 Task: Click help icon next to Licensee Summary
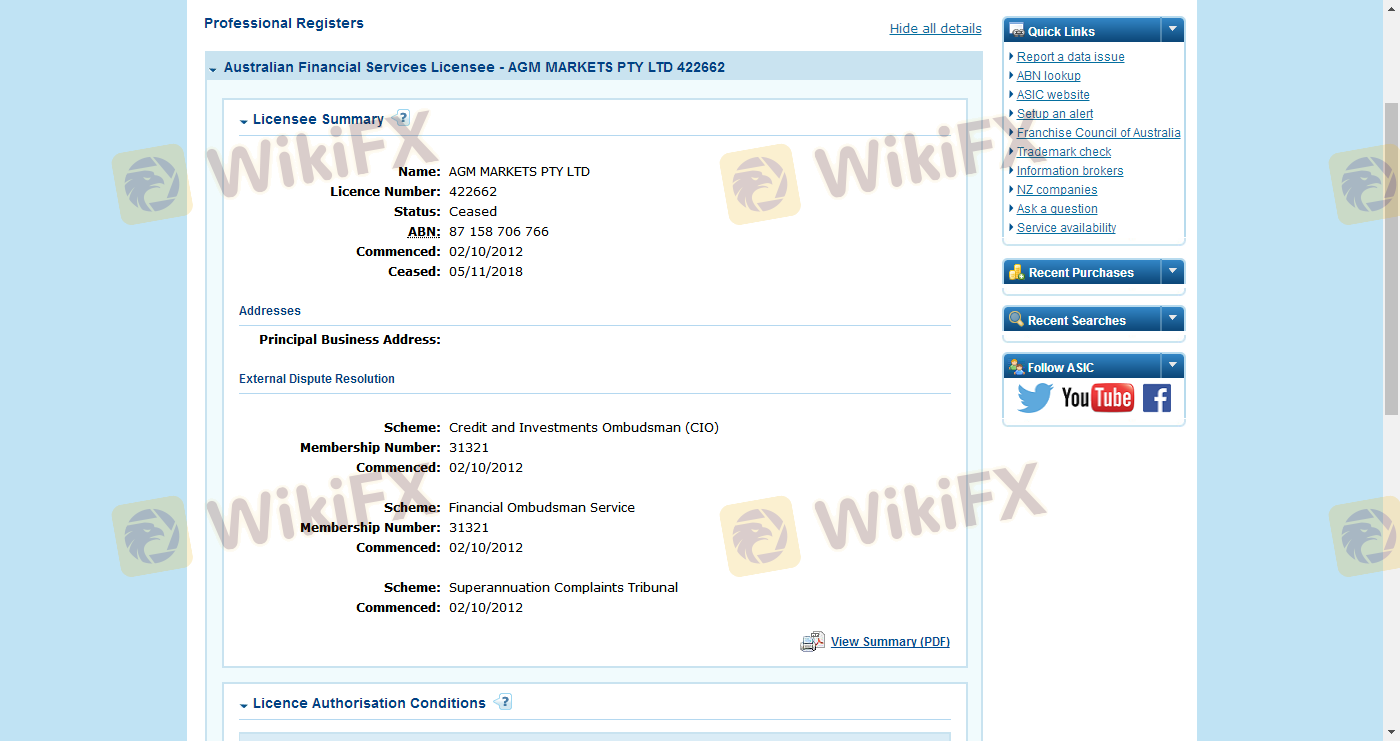point(402,118)
